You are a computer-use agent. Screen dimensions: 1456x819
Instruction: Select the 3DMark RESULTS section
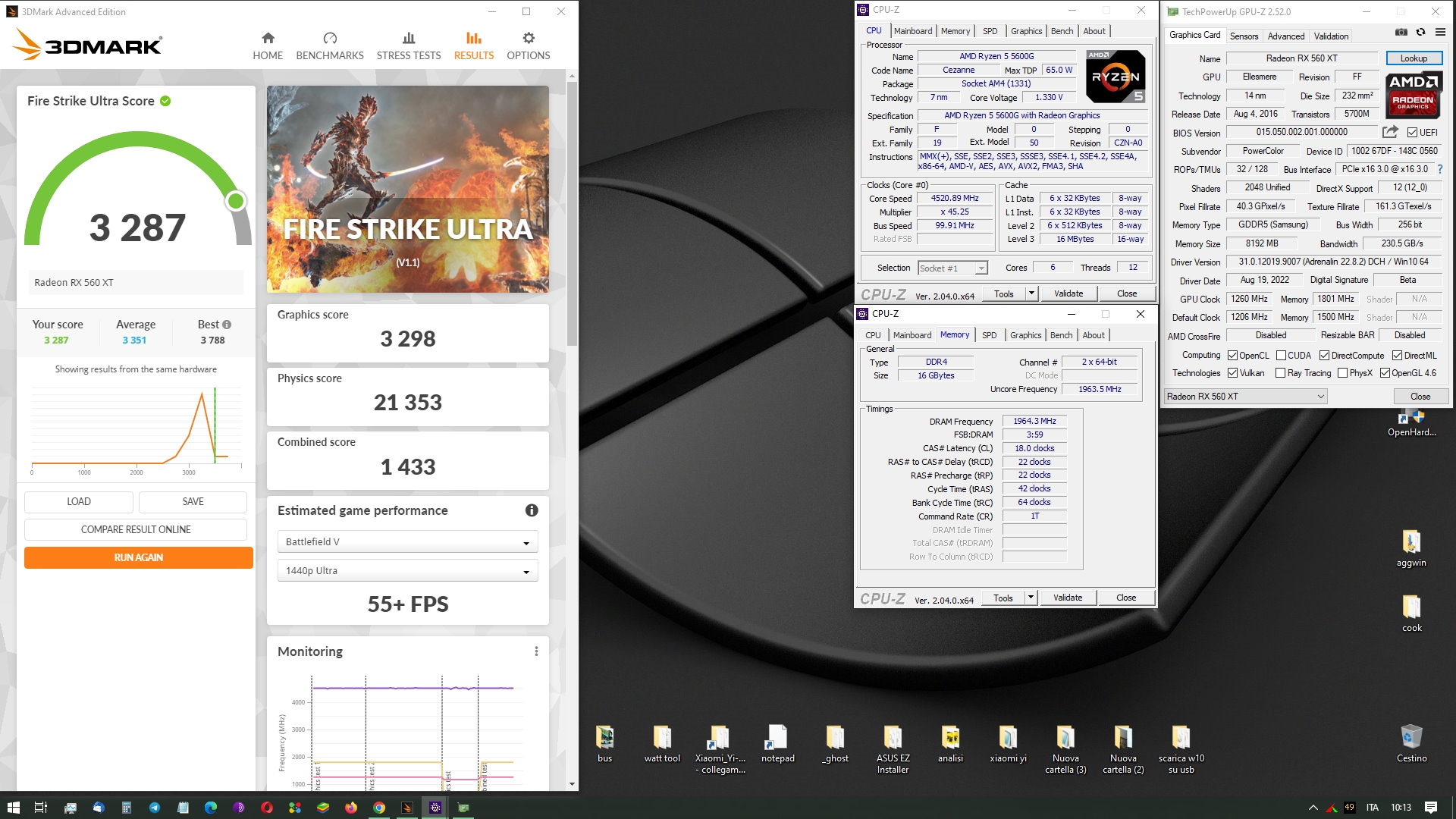coord(474,46)
